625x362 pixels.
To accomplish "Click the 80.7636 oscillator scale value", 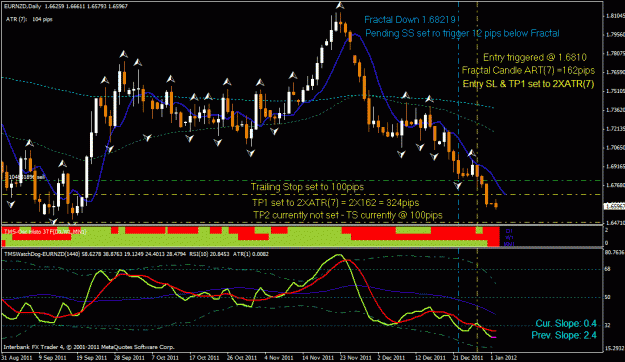I will click(614, 252).
